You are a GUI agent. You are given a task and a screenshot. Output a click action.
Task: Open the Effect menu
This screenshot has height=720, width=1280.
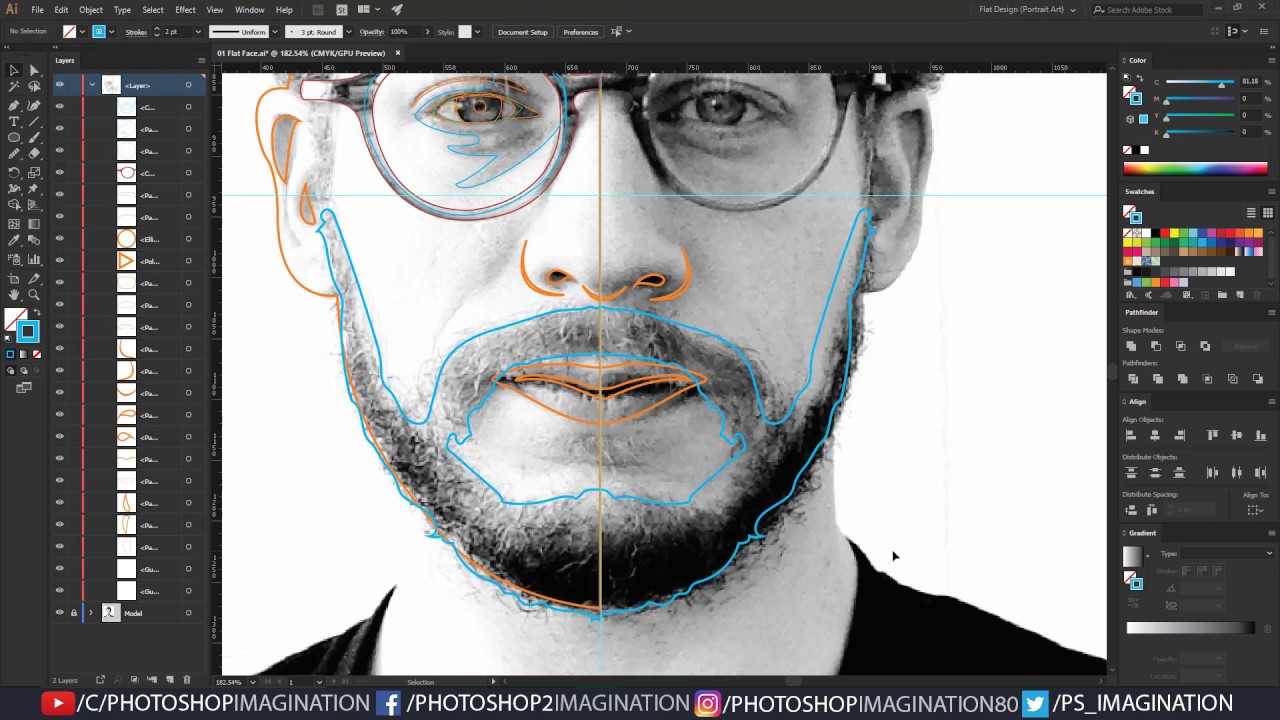[185, 10]
